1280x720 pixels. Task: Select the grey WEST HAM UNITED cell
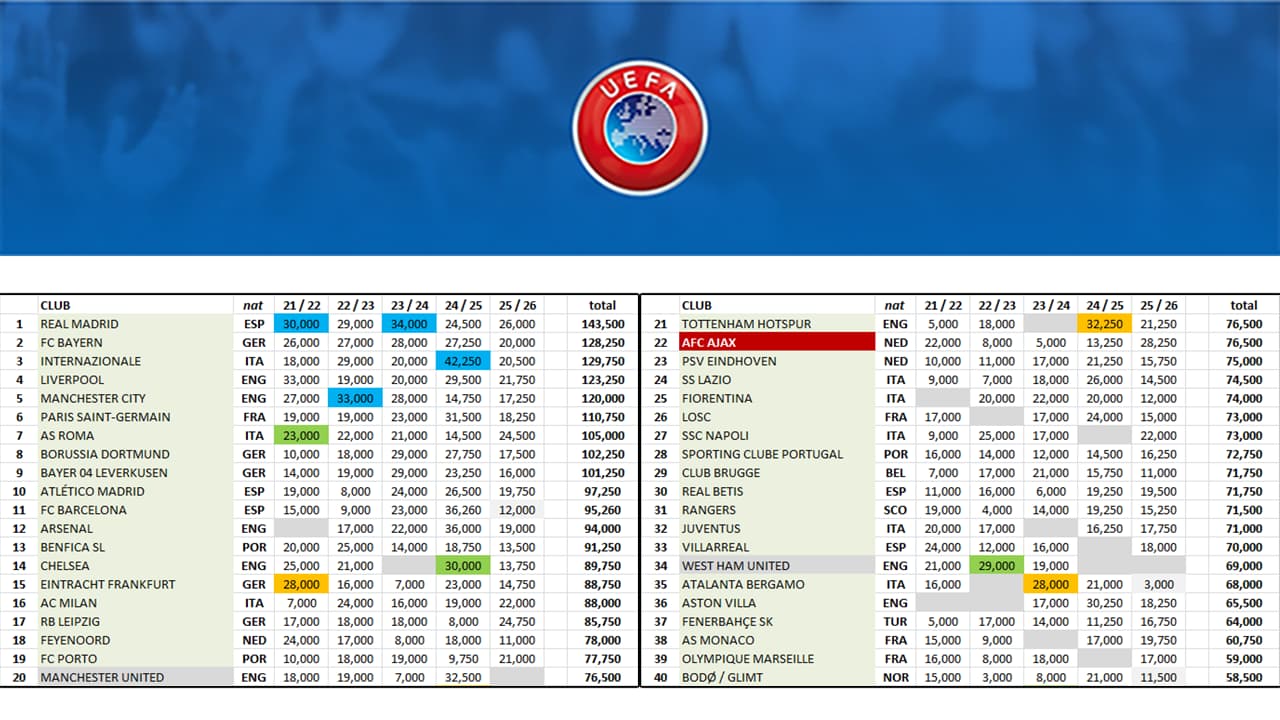point(776,566)
